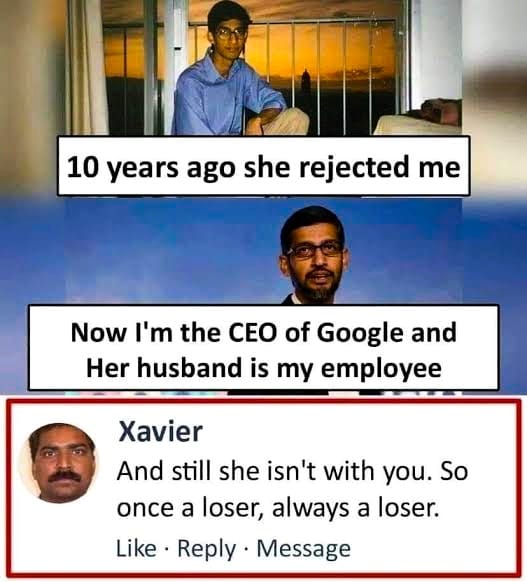The height and width of the screenshot is (582, 527).
Task: Select the comment line "And still she isn't with you"
Action: click(272, 471)
